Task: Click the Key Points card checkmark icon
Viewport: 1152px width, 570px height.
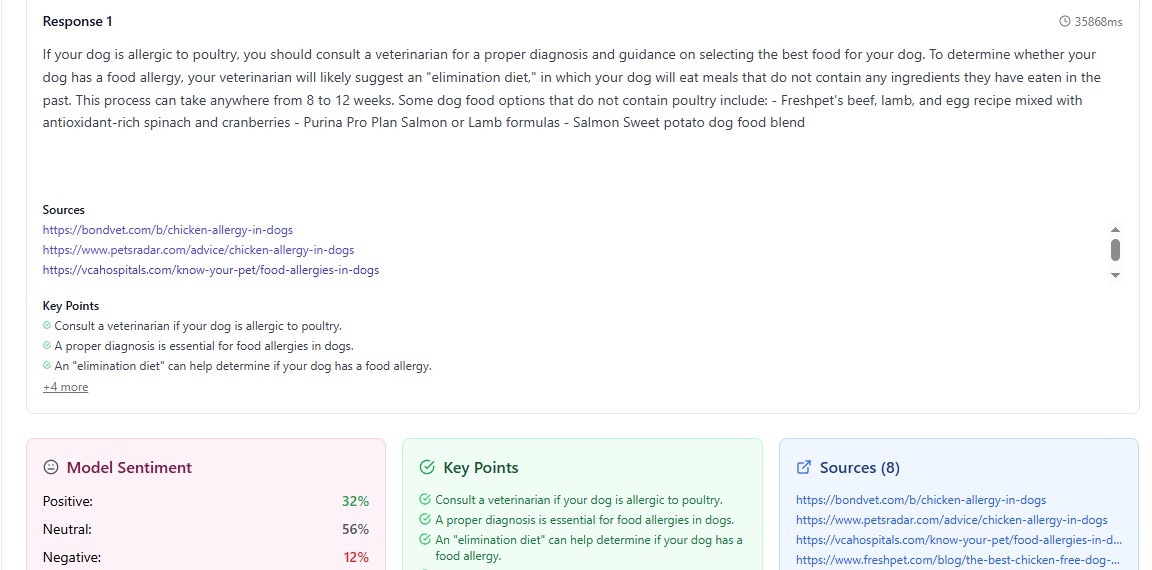Action: (427, 467)
